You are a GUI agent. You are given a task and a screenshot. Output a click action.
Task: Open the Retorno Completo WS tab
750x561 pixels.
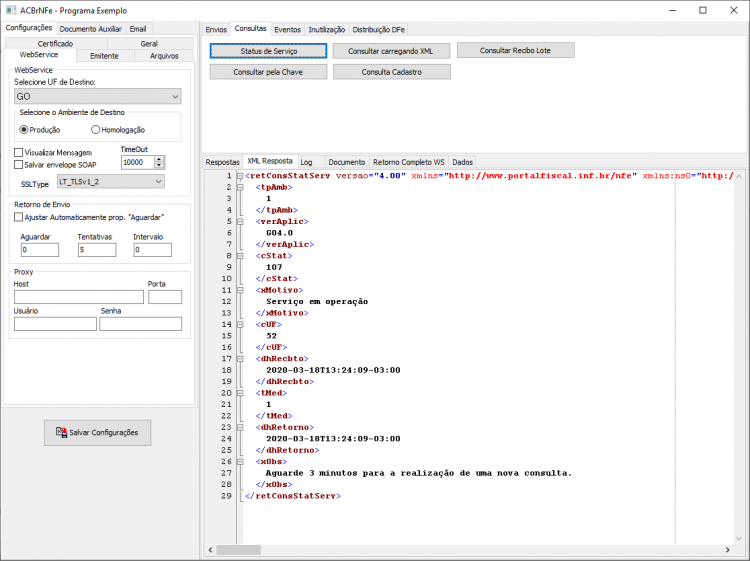[x=409, y=162]
